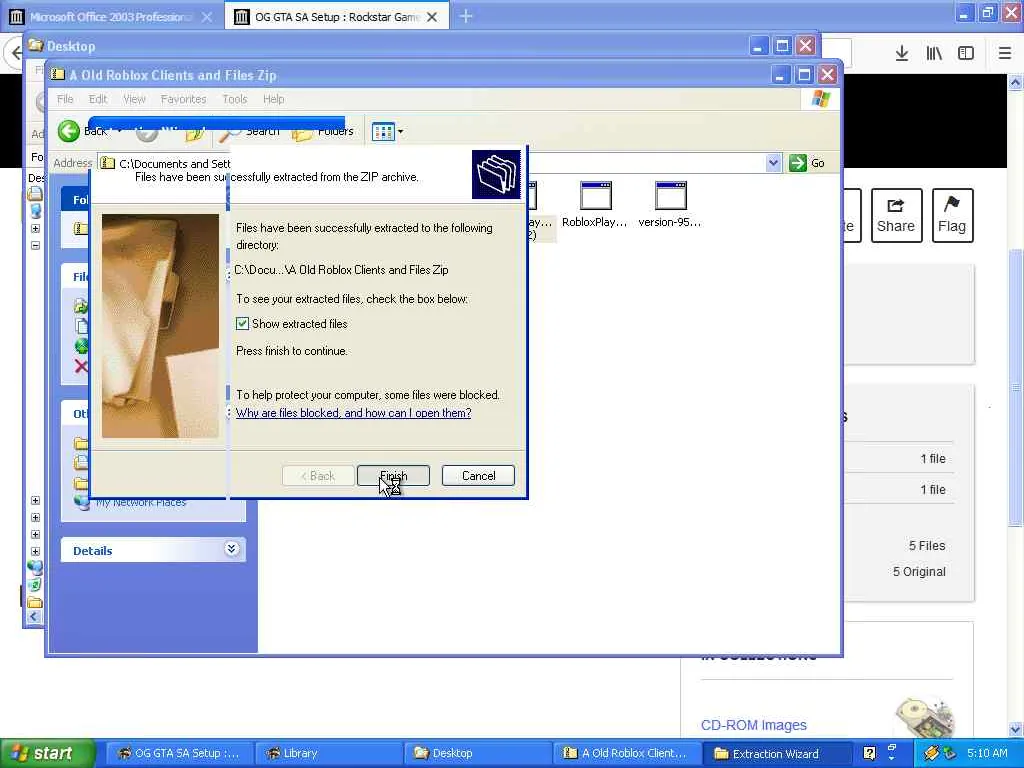Viewport: 1024px width, 768px height.
Task: Click the Windows Start button
Action: pos(46,753)
